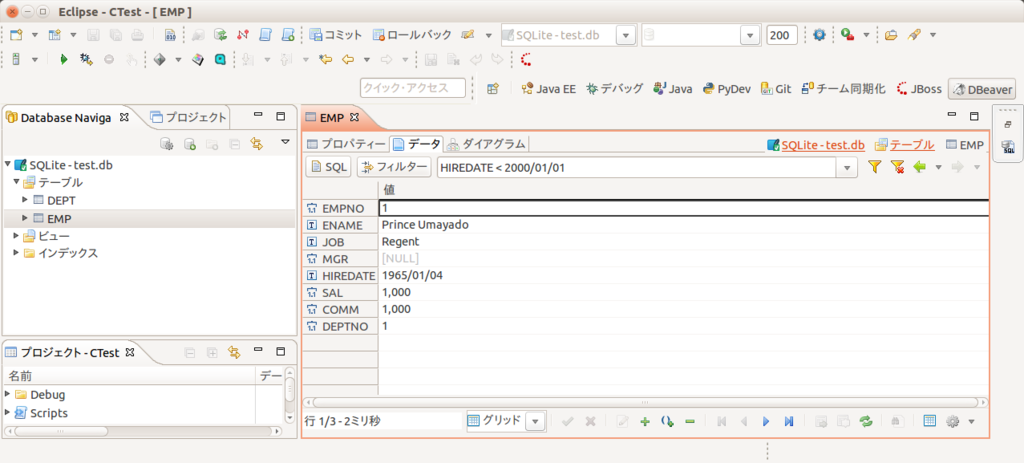Click the green refresh data icon

866,421
